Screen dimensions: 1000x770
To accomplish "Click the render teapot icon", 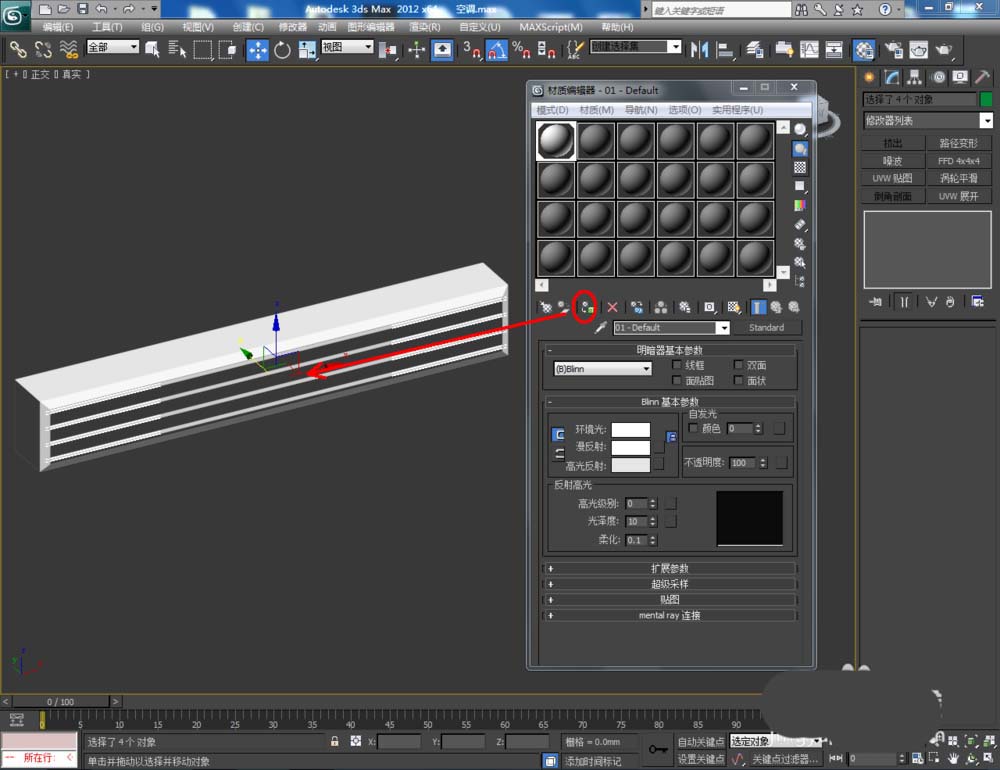I will click(943, 50).
